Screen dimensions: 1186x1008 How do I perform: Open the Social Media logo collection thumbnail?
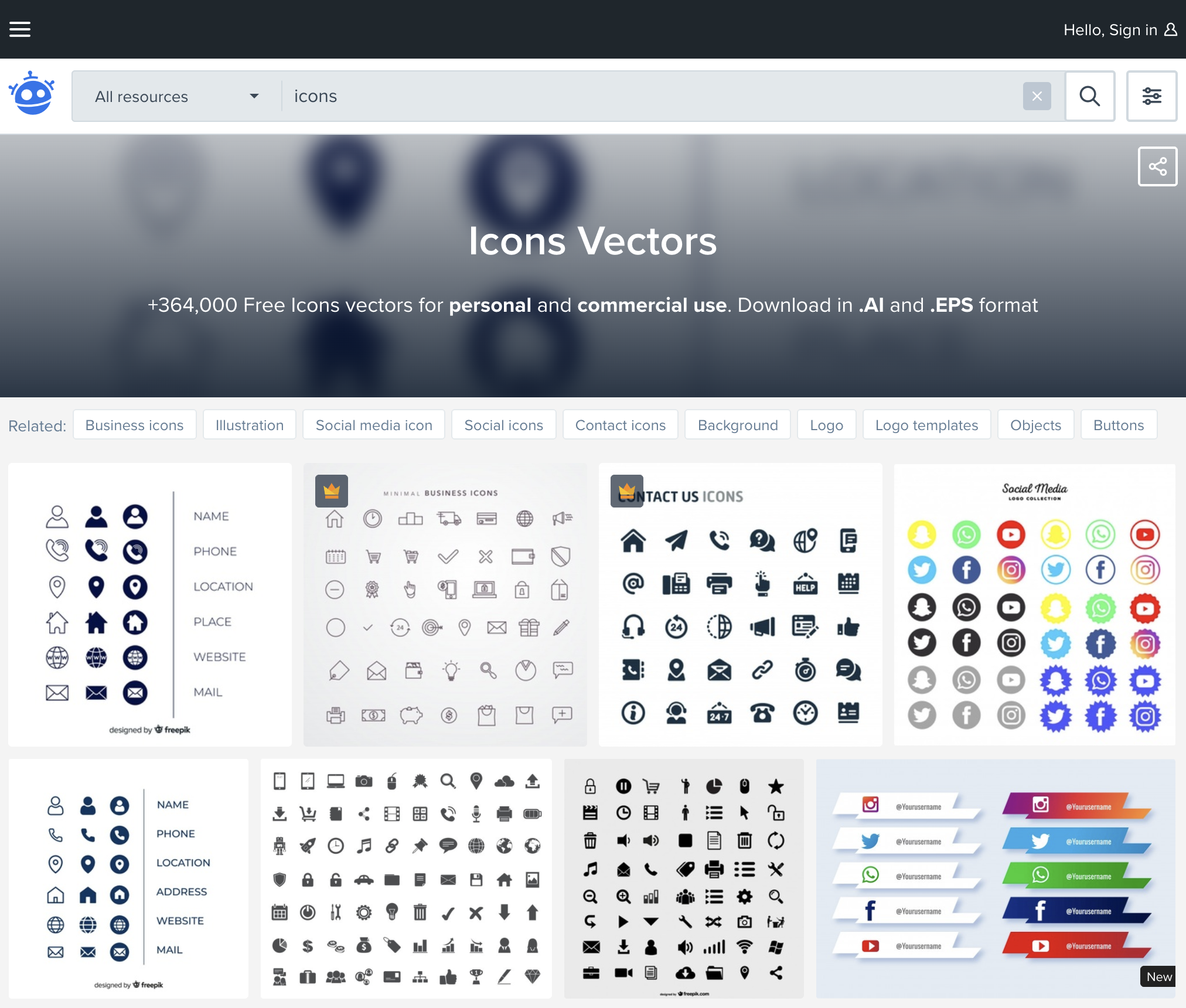(x=1034, y=605)
